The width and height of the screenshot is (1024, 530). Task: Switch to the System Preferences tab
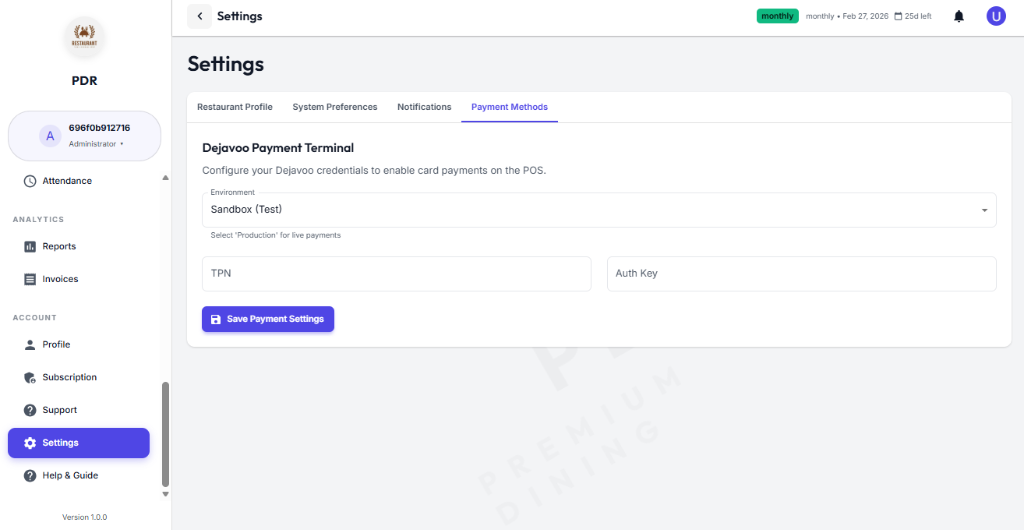point(334,107)
